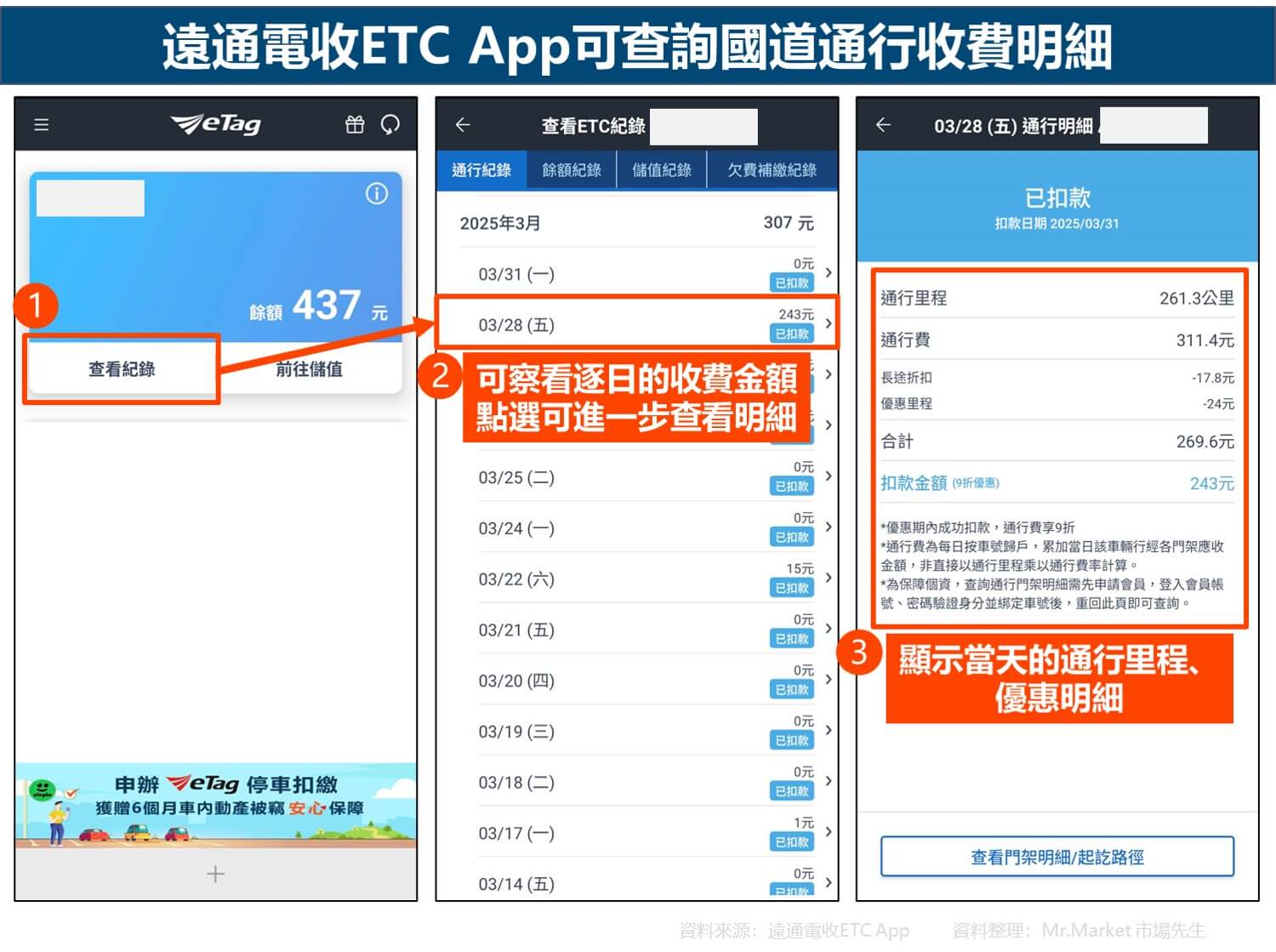Switch to 欠費補繳紀錄 tab
The width and height of the screenshot is (1276, 952).
(772, 170)
